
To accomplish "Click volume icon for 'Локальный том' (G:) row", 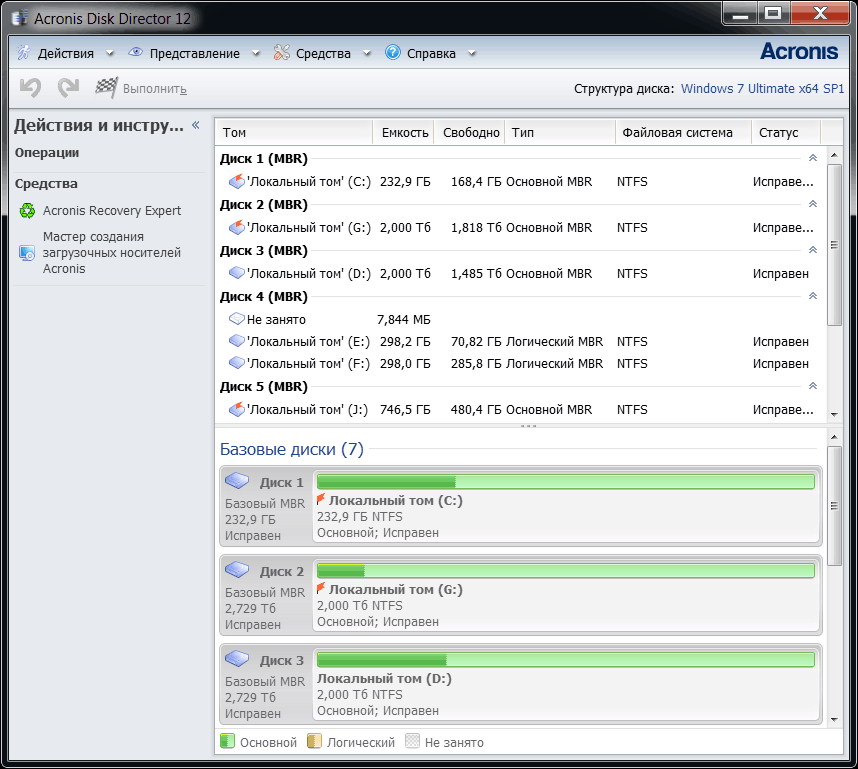I will pos(236,227).
